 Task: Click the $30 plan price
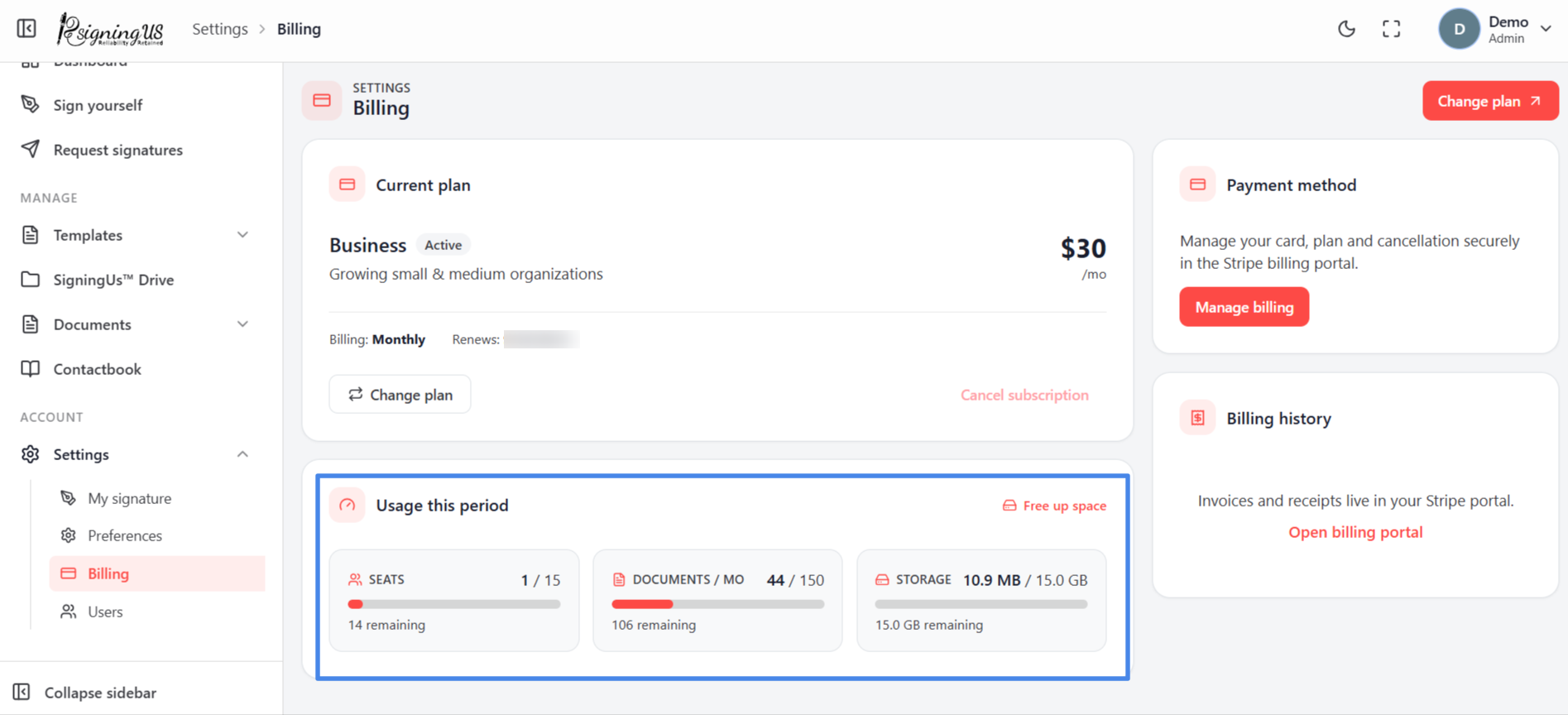(x=1083, y=248)
